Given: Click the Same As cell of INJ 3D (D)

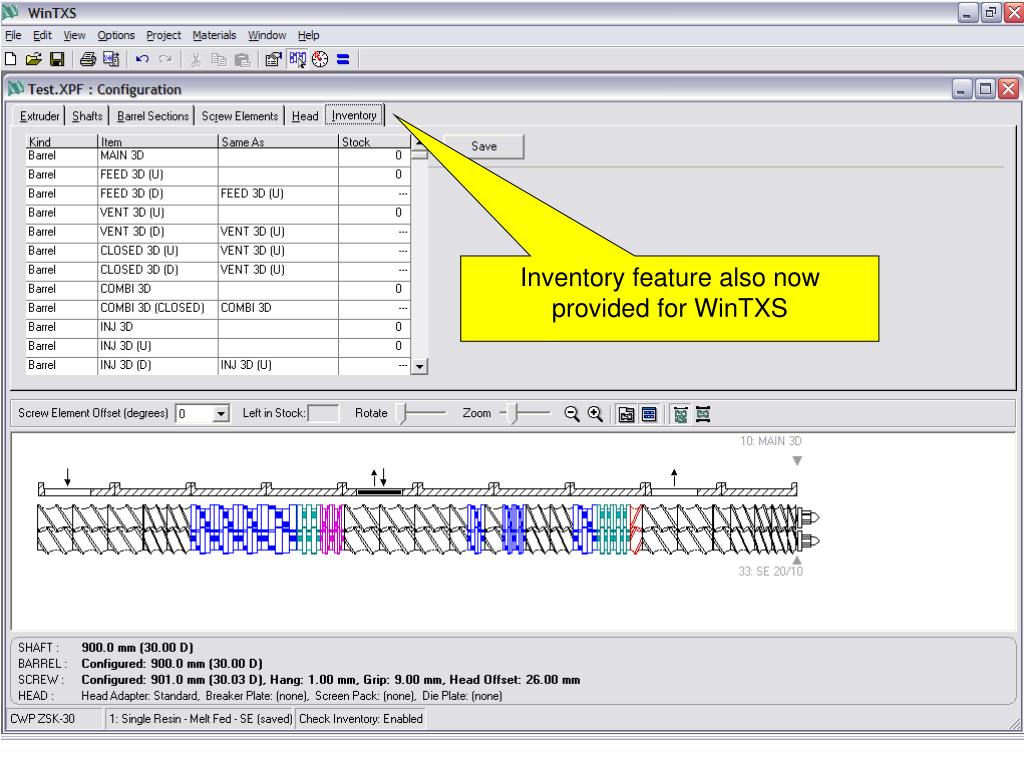Looking at the screenshot, I should [x=278, y=365].
